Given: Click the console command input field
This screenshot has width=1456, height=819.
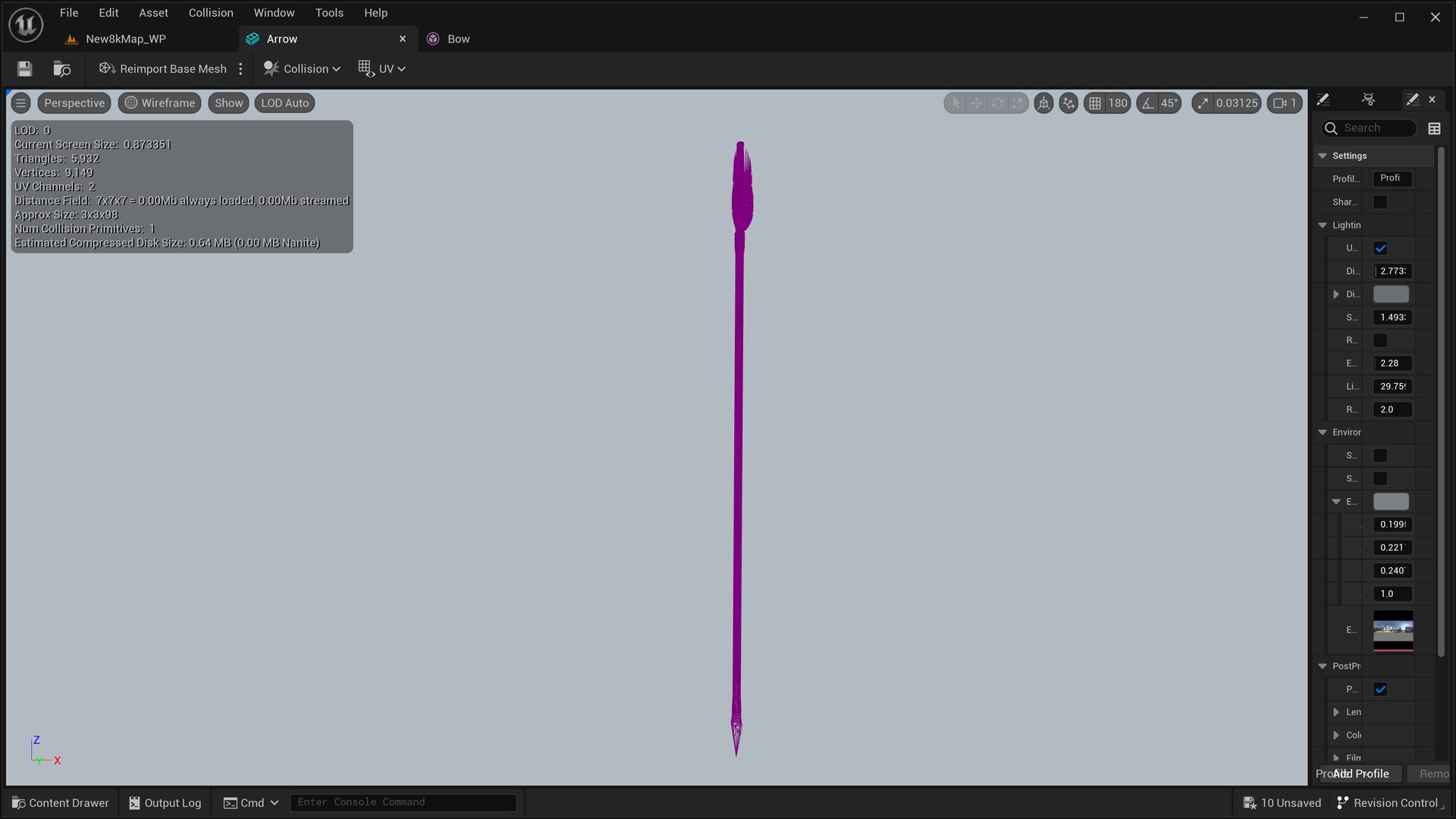Looking at the screenshot, I should tap(403, 802).
